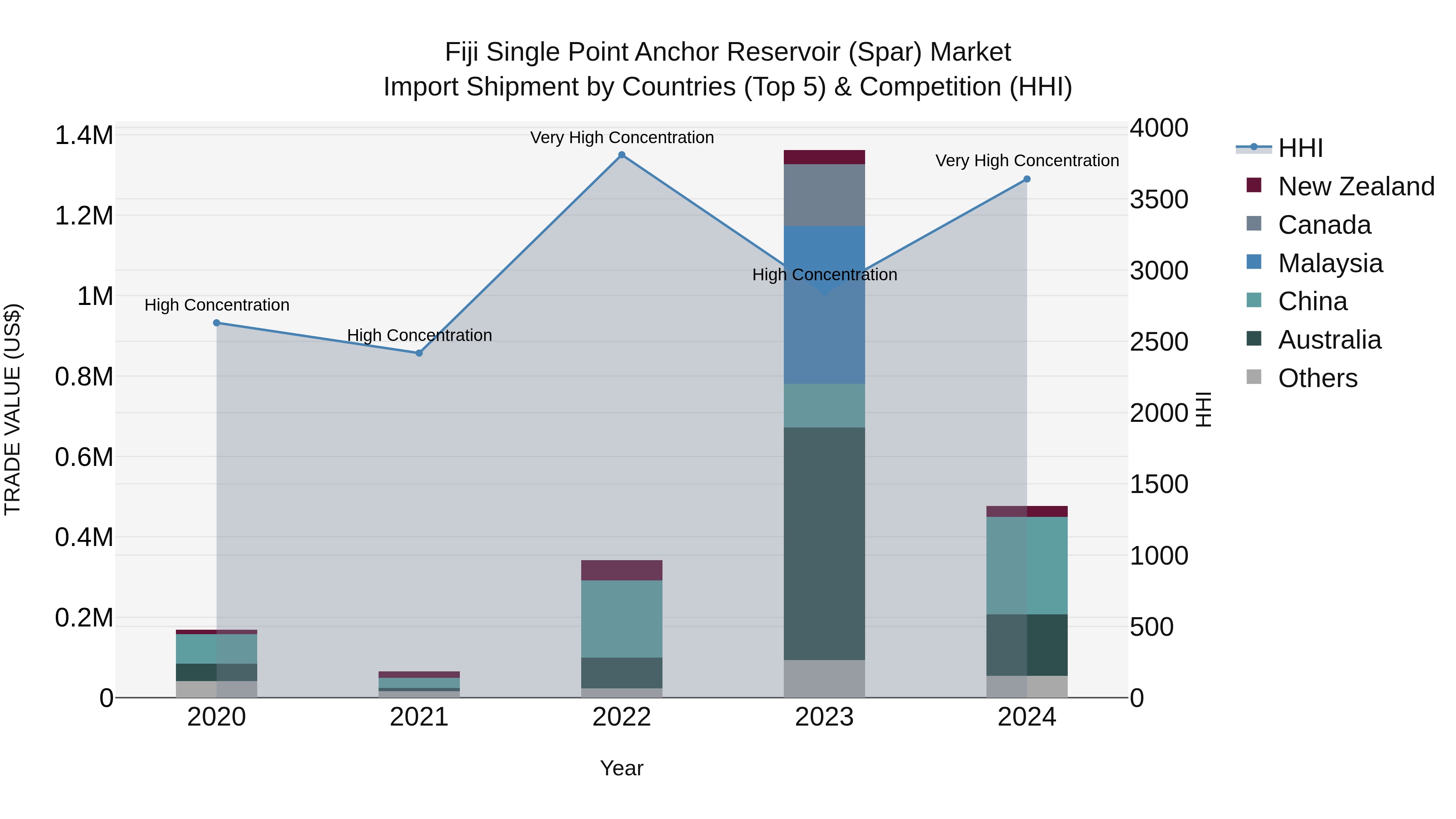The image size is (1456, 819).
Task: Click the Australia segment of 2023 bar
Action: click(x=824, y=544)
